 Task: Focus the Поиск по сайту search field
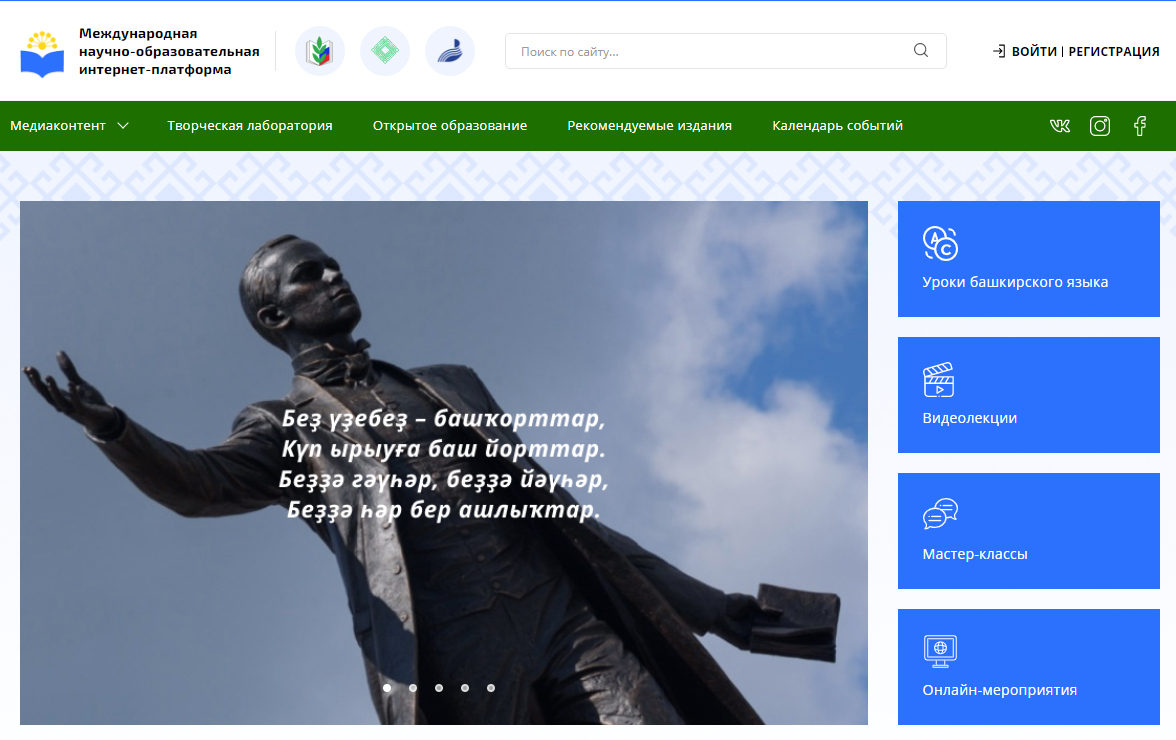pos(710,51)
